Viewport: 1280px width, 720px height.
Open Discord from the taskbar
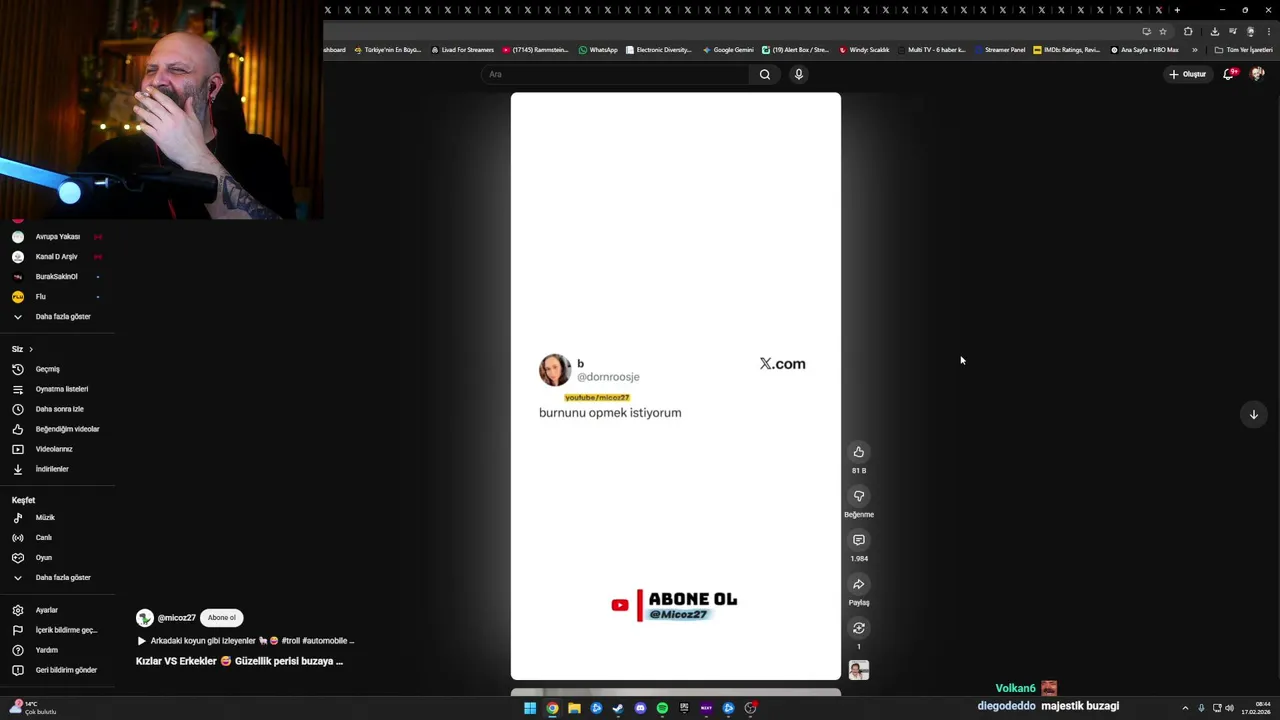640,708
